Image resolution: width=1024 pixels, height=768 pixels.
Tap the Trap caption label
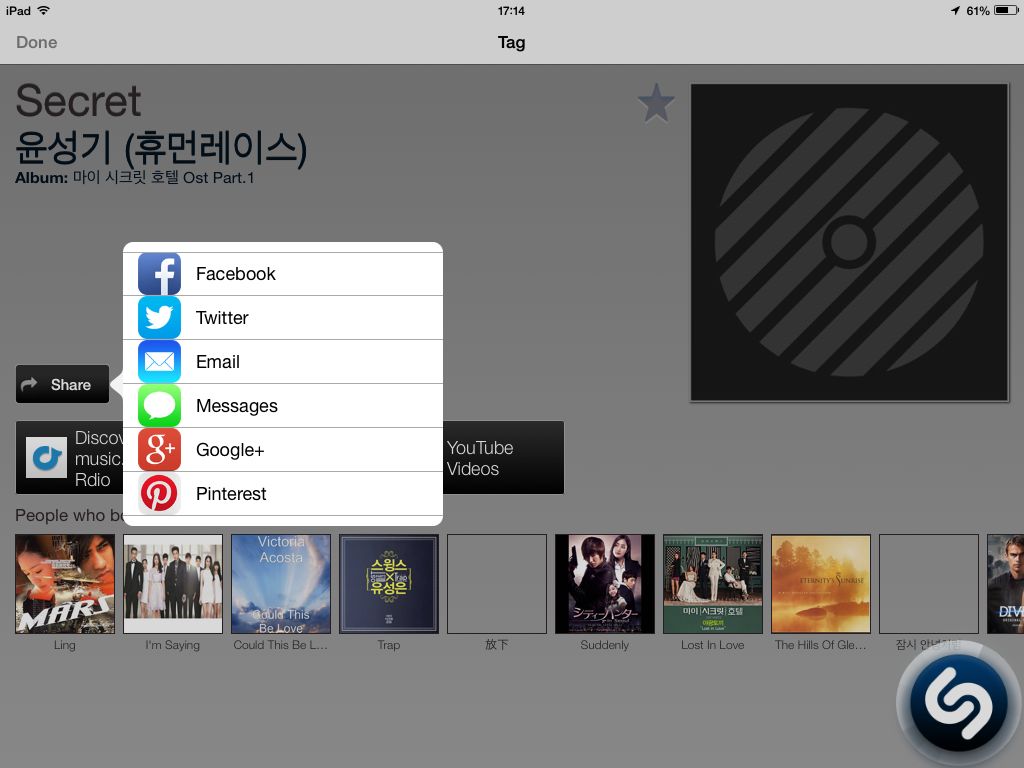tap(389, 645)
